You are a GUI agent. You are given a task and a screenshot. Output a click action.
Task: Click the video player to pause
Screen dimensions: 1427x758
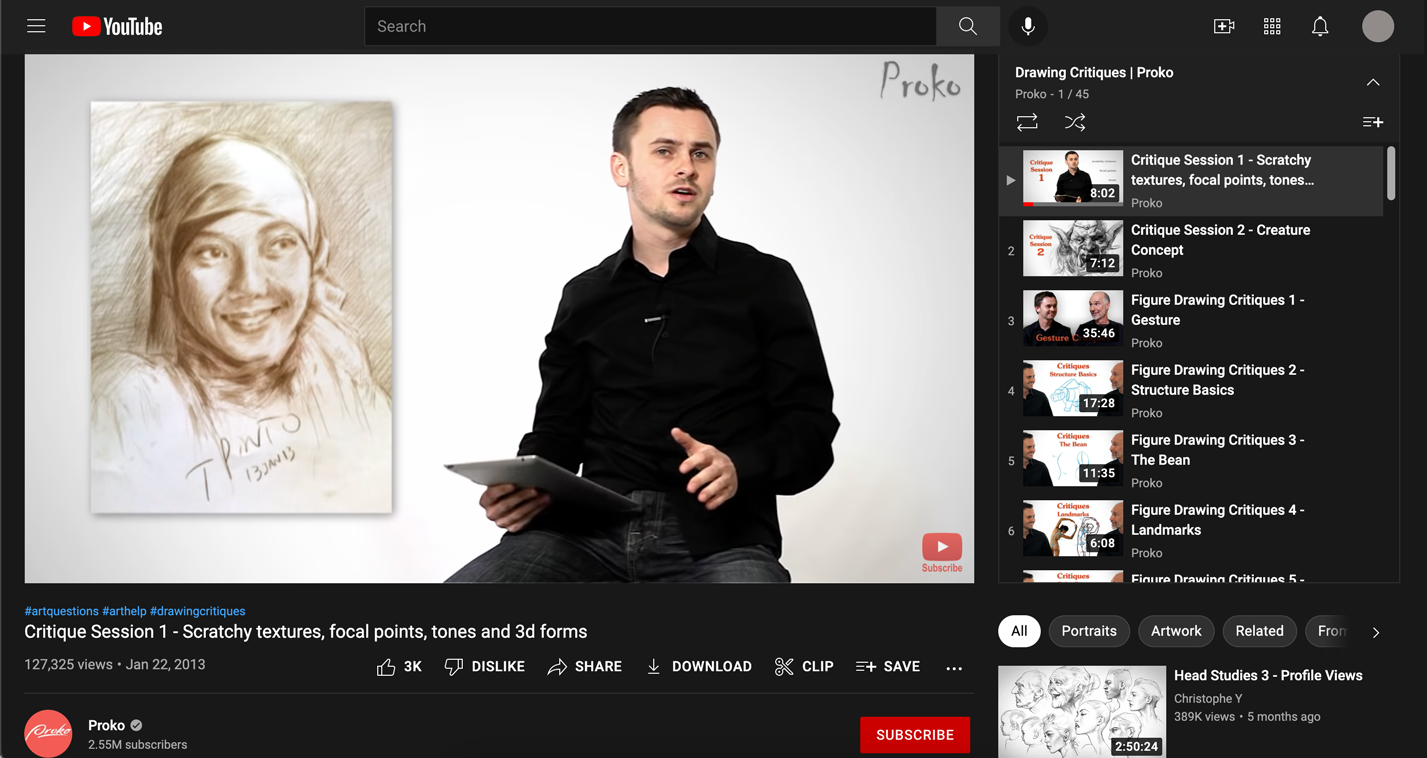tap(499, 318)
